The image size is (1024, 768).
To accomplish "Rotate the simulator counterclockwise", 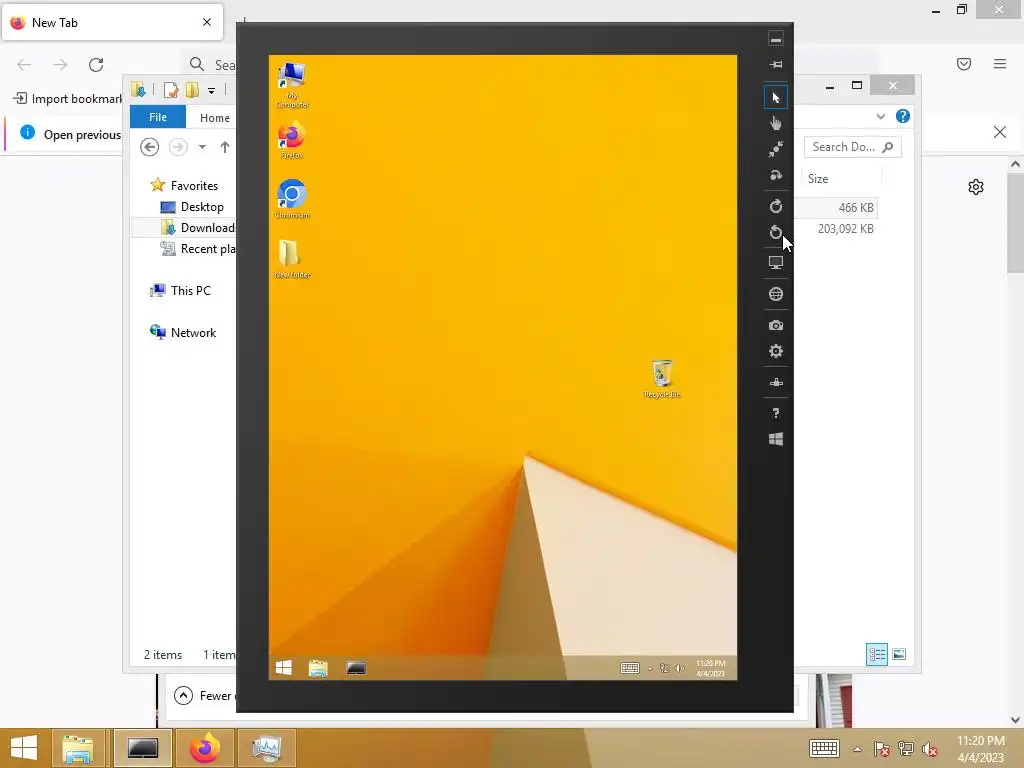I will 775,232.
